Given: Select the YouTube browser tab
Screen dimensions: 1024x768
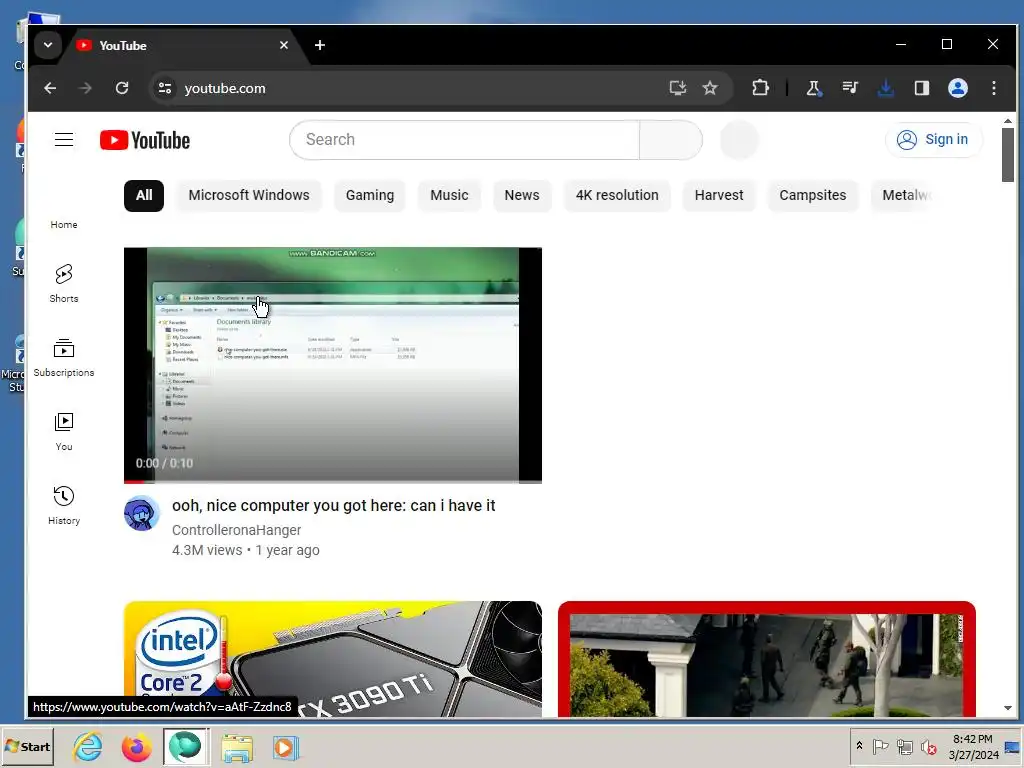Looking at the screenshot, I should point(183,45).
